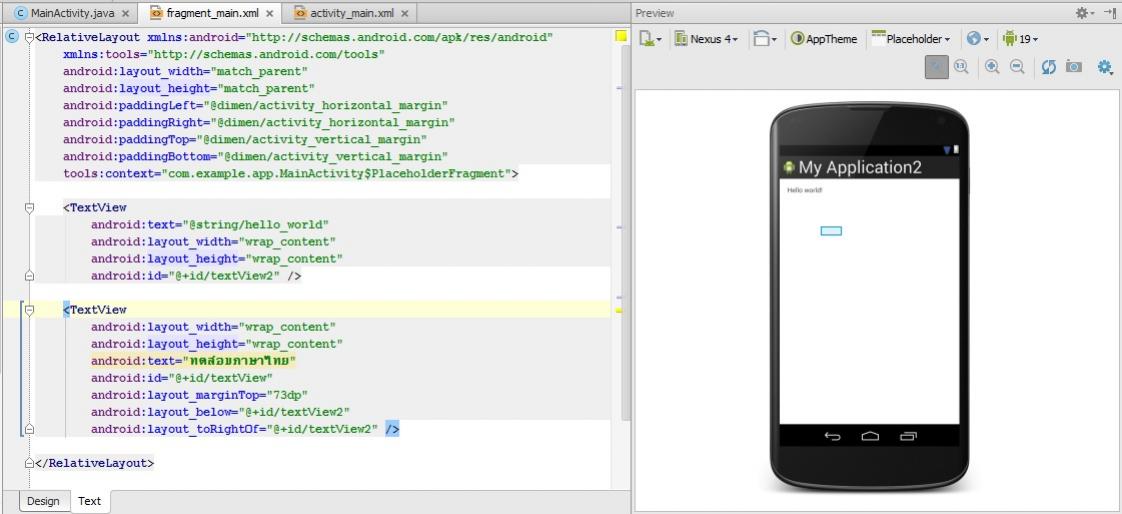The image size is (1122, 514).
Task: Click the "73dp" layout_marginTop value
Action: point(288,395)
